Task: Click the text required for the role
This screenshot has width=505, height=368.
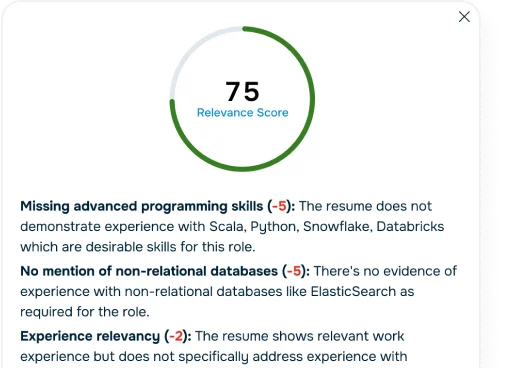Action: point(85,312)
